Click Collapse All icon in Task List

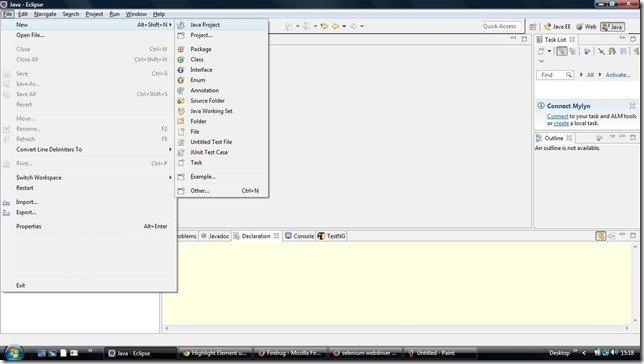click(623, 51)
